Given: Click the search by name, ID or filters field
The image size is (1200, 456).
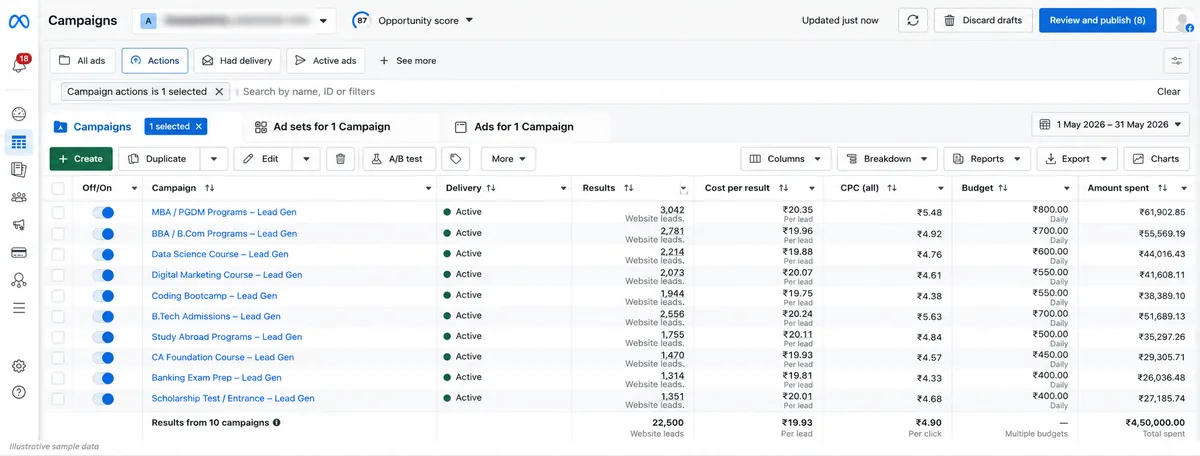Looking at the screenshot, I should click(x=690, y=91).
